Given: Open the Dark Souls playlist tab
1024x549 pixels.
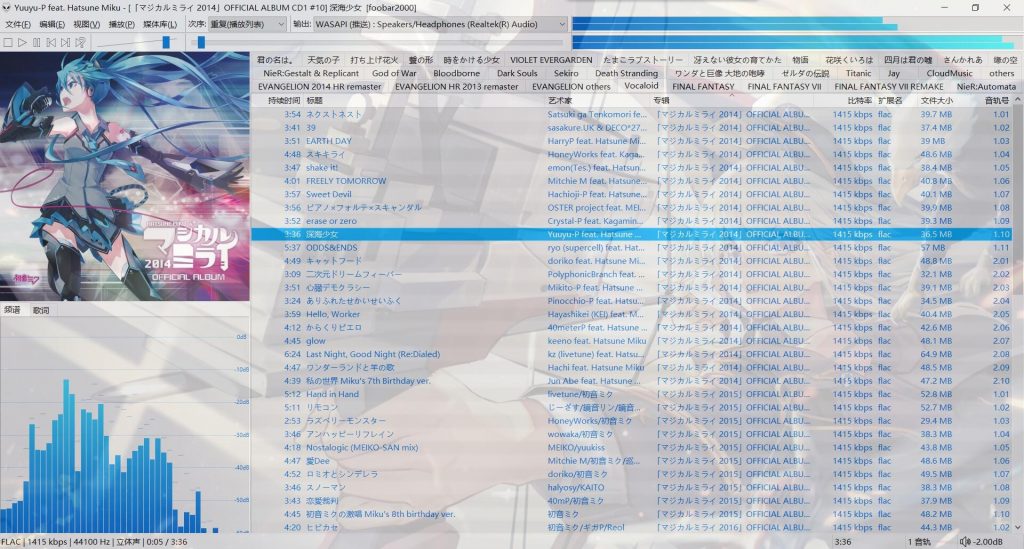Looking at the screenshot, I should click(517, 73).
